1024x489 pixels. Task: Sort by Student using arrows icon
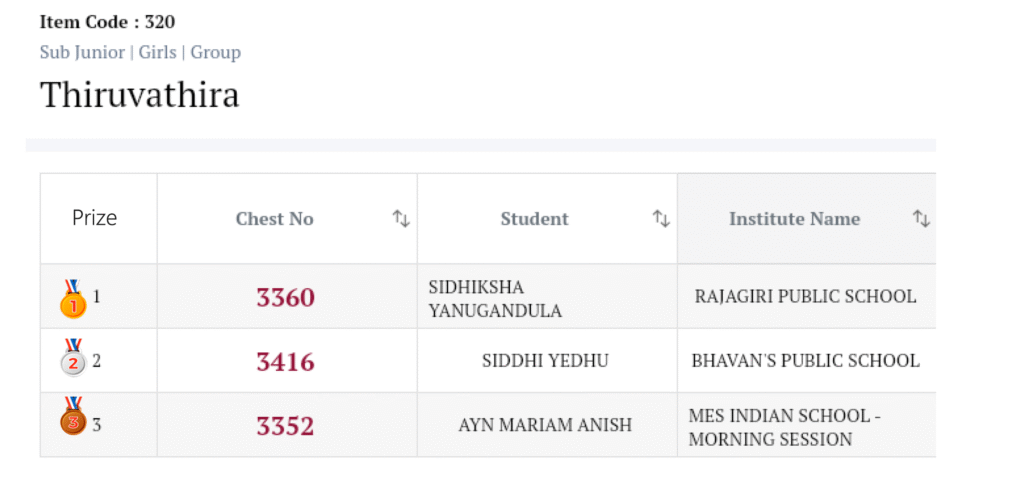[x=661, y=218]
